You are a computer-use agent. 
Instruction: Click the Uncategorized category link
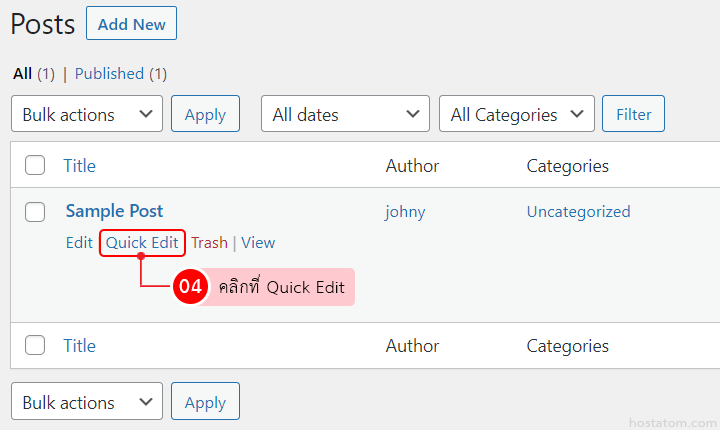pos(578,211)
